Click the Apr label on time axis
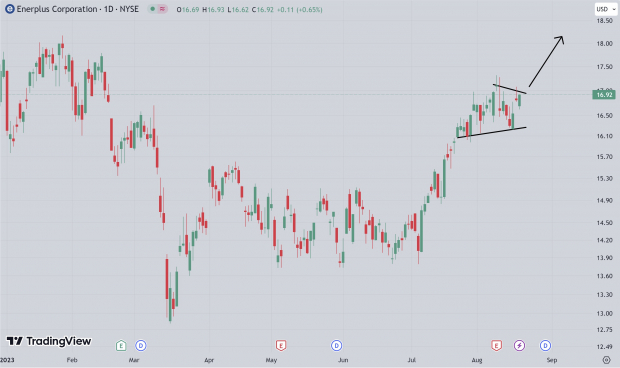Screen dimensions: 620x368 [209, 360]
